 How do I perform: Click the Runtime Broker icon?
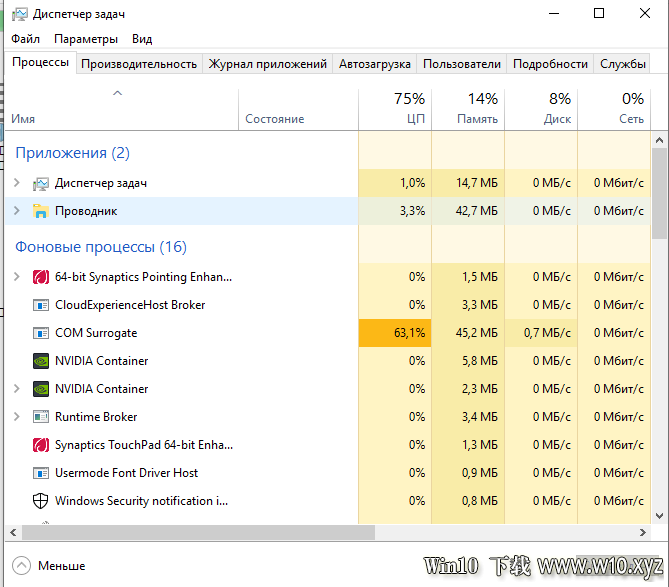click(x=41, y=417)
